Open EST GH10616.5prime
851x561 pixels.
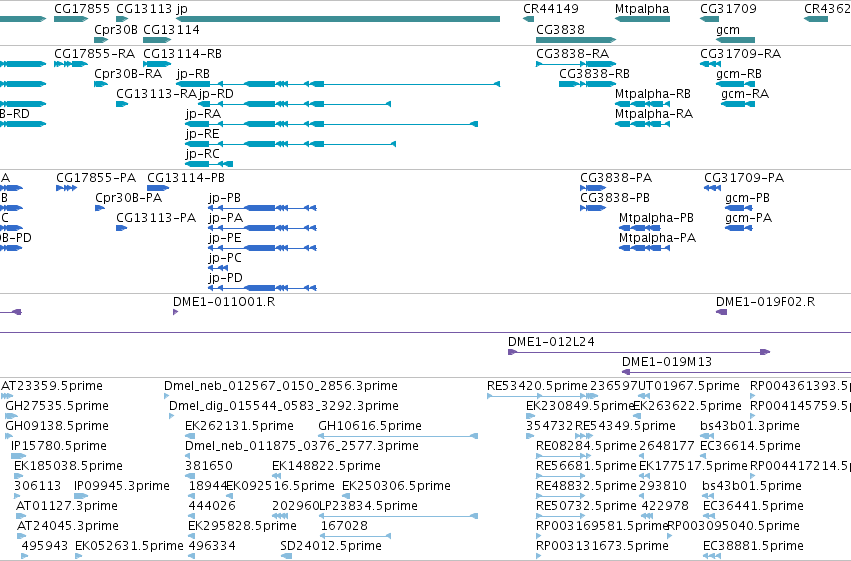point(398,436)
